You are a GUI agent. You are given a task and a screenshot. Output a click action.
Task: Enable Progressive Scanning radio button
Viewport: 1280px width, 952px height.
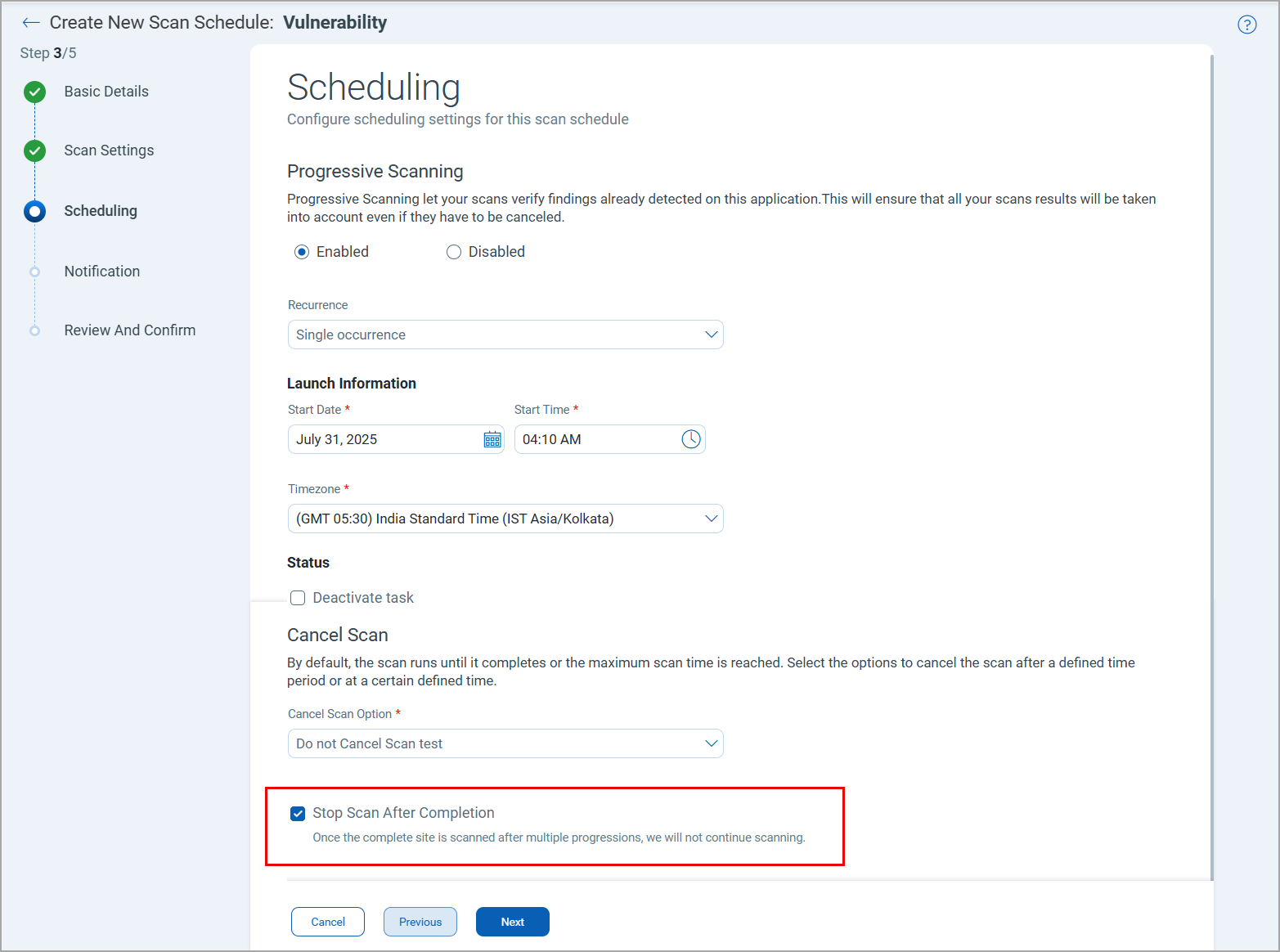(x=302, y=252)
